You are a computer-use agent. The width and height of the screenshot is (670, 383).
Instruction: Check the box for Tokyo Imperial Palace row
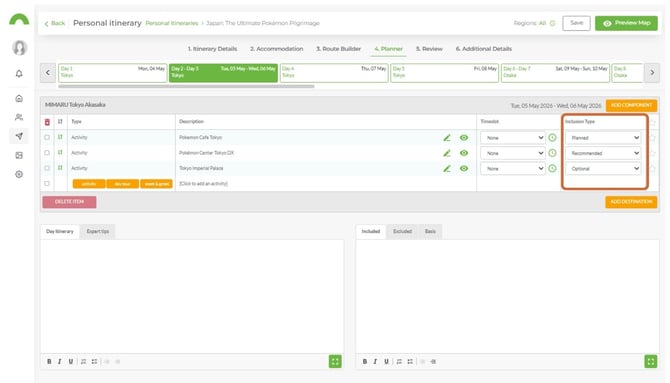click(47, 168)
